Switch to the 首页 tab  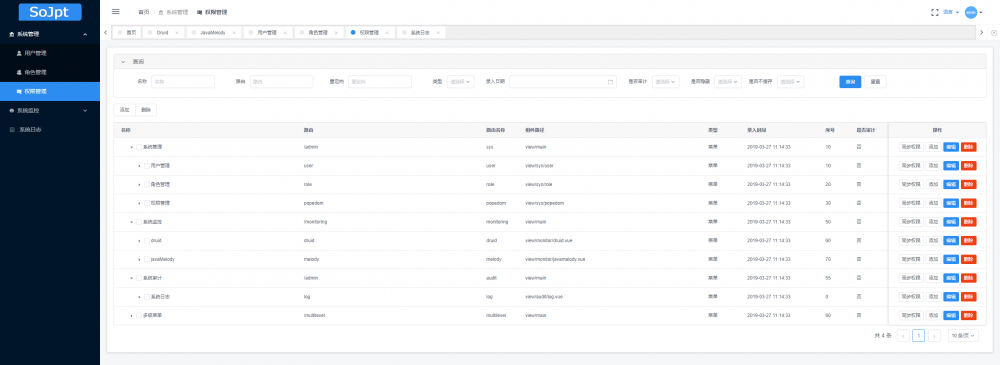(128, 32)
